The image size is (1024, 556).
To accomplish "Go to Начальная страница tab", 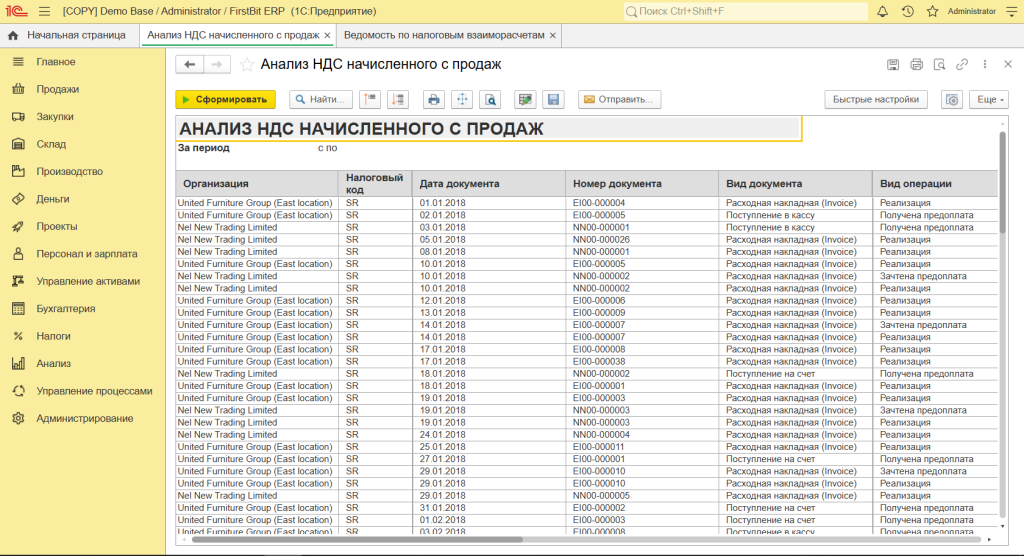I will click(67, 35).
